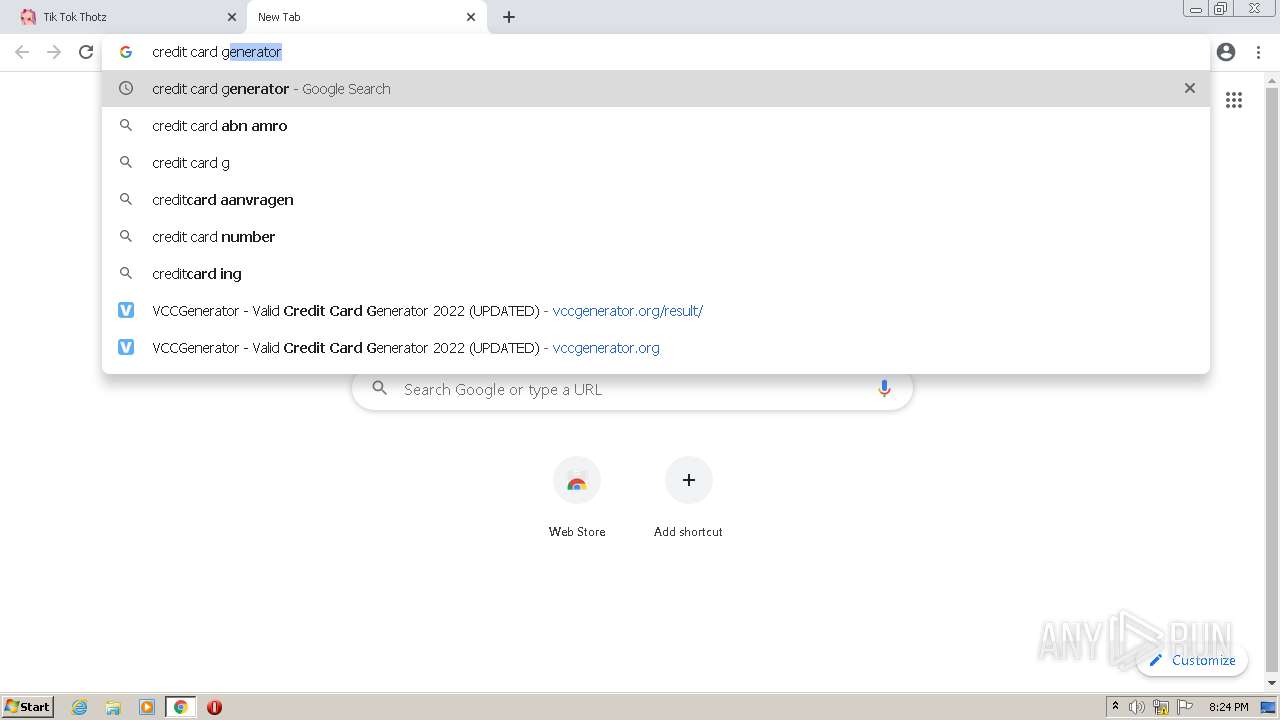Choose the 'credit card g' suggestion
This screenshot has width=1280, height=720.
(656, 163)
